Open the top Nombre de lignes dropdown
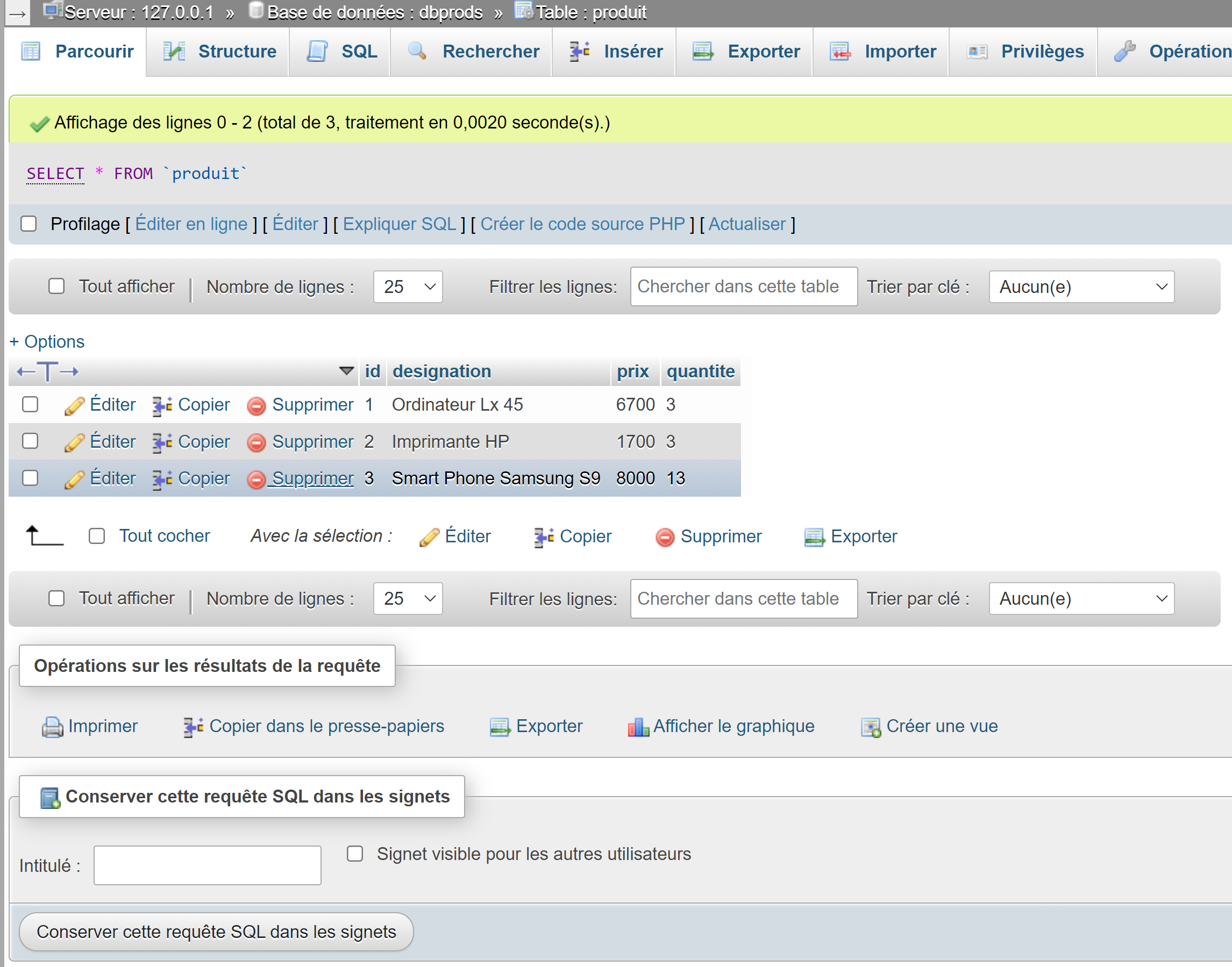 tap(408, 287)
